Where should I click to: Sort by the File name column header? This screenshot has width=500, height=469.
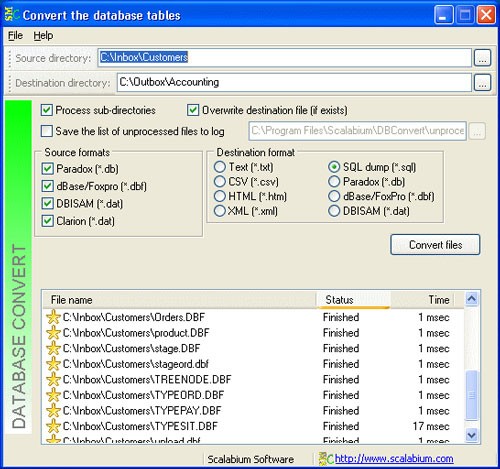(x=179, y=300)
